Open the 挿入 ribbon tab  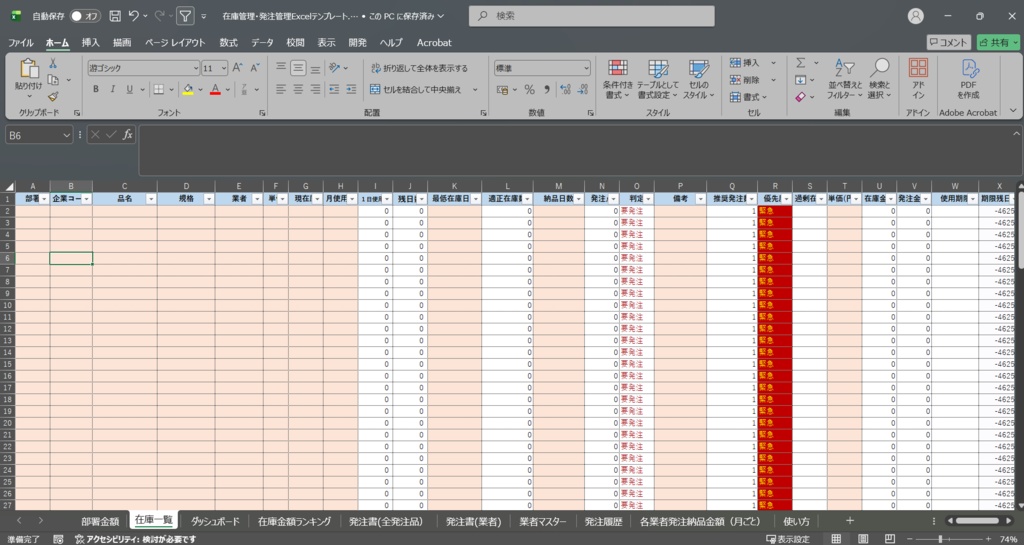tap(91, 42)
